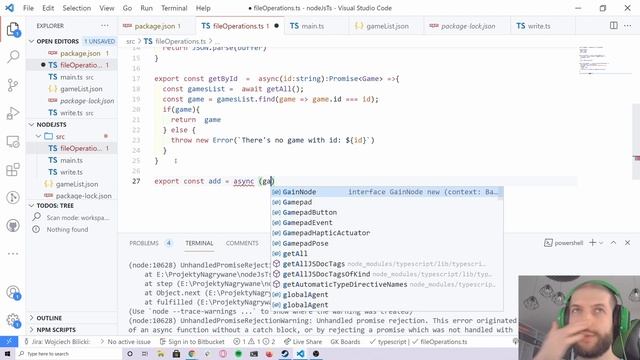
Task: Switch to package.json editor tab
Action: coord(157,26)
